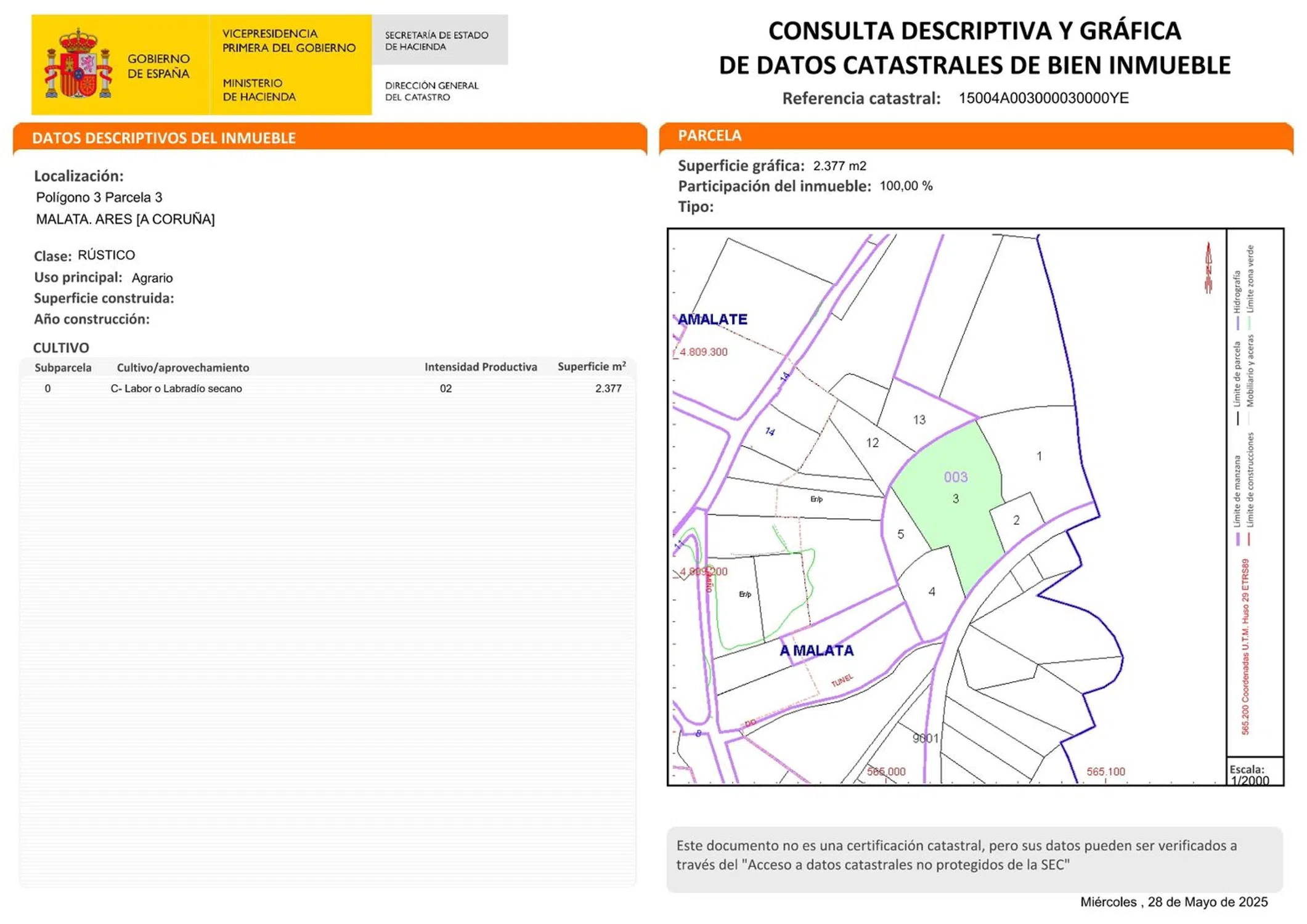Select parcel 12 on the map

(x=872, y=442)
